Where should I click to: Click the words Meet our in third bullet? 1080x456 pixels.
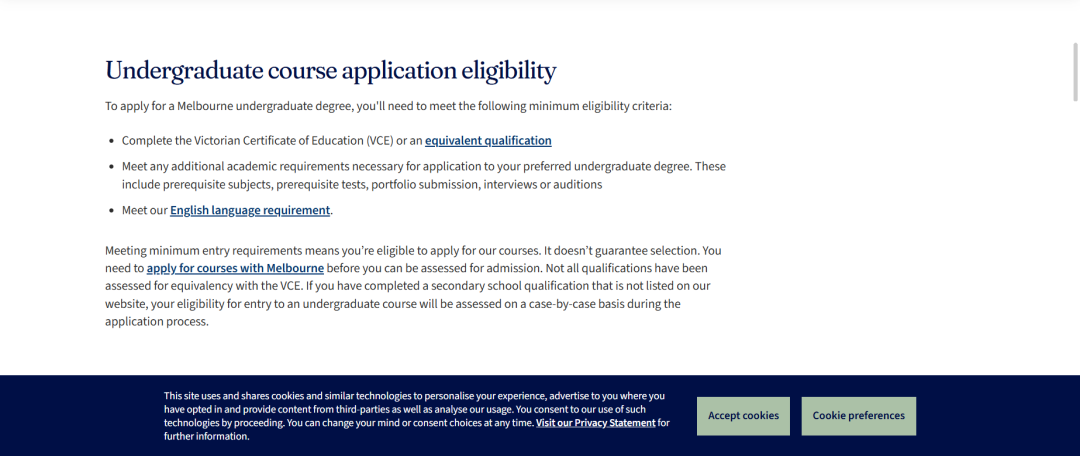coord(145,210)
